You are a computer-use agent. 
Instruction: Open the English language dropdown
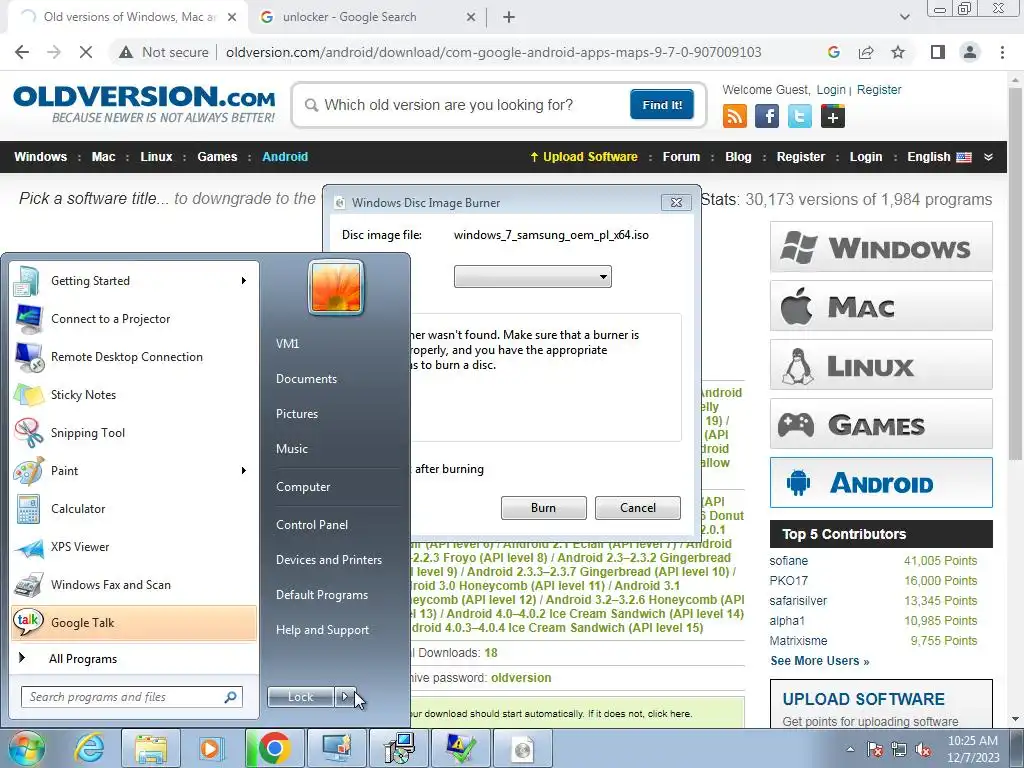coord(950,157)
